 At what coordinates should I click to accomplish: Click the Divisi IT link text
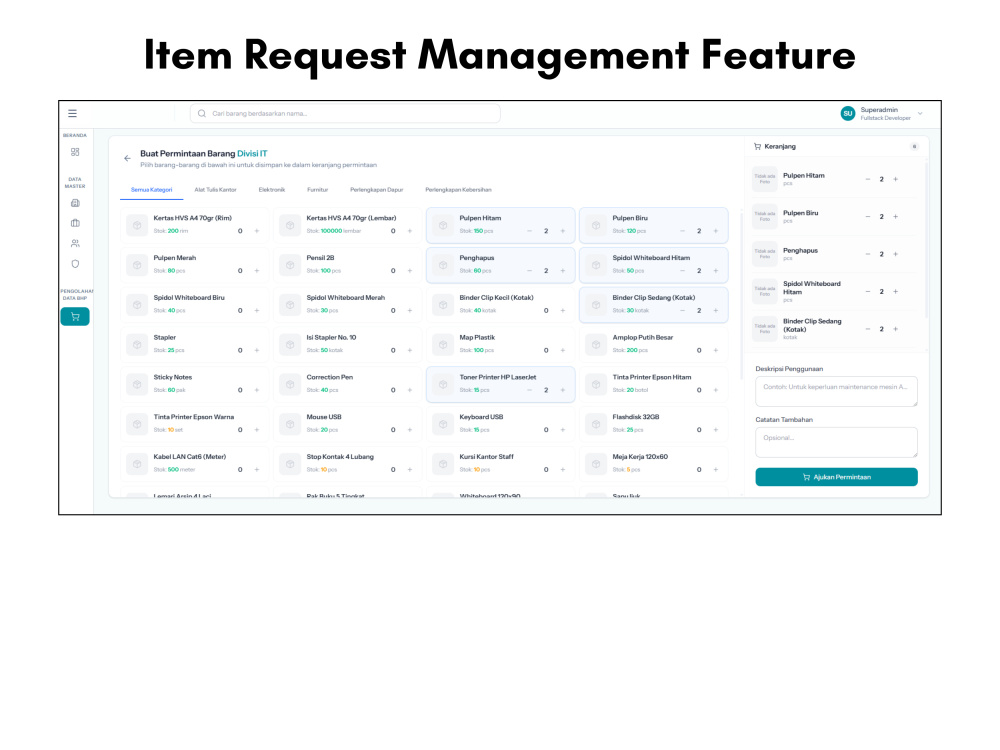253,154
